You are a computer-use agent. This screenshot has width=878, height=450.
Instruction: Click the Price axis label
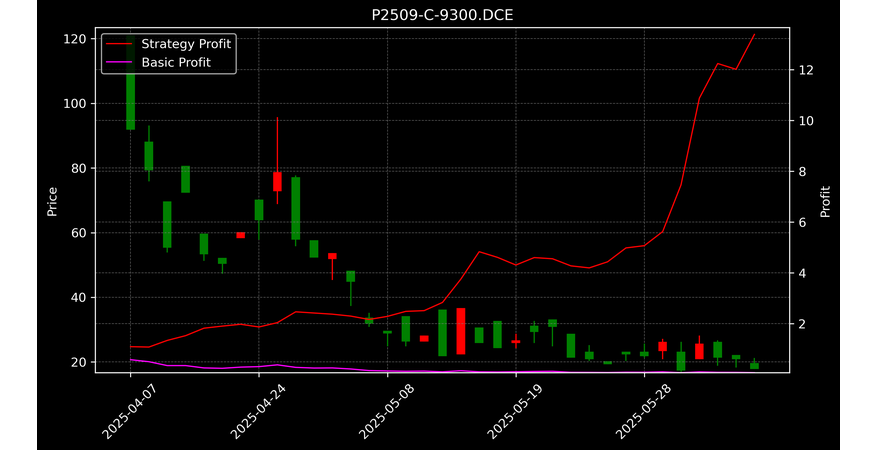[52, 201]
